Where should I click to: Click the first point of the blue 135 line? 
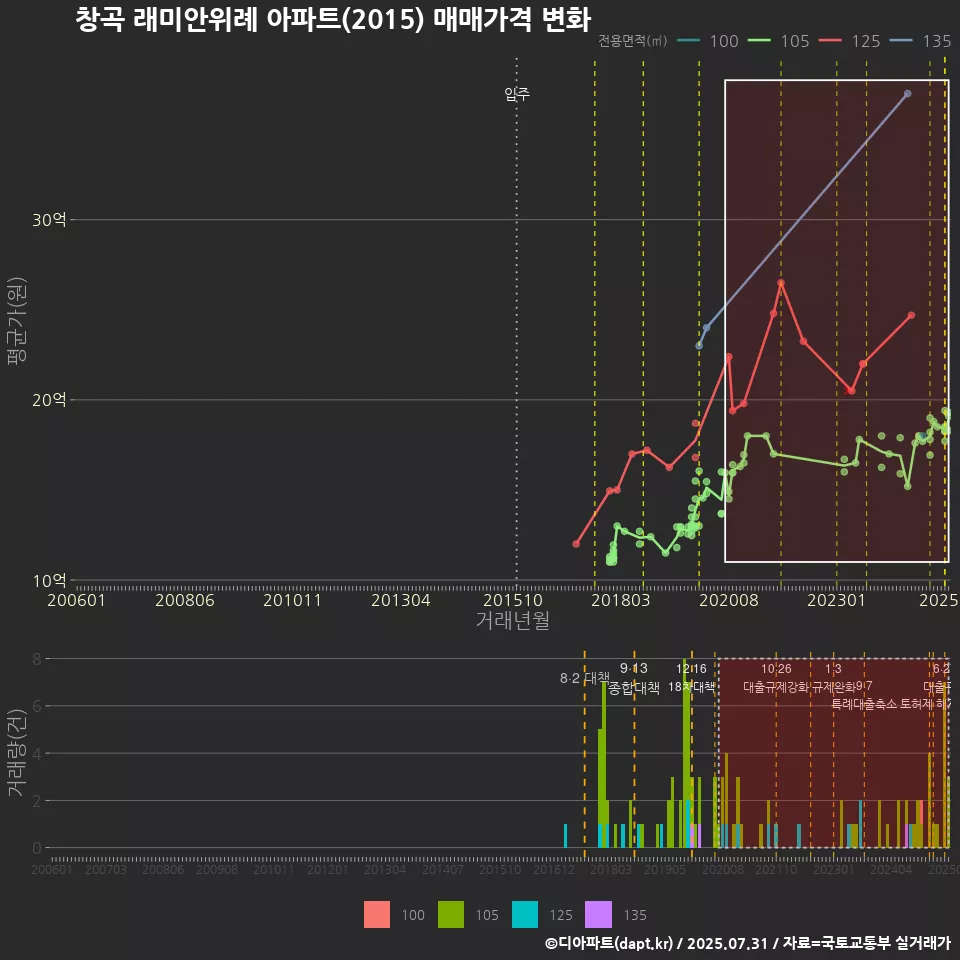(699, 346)
